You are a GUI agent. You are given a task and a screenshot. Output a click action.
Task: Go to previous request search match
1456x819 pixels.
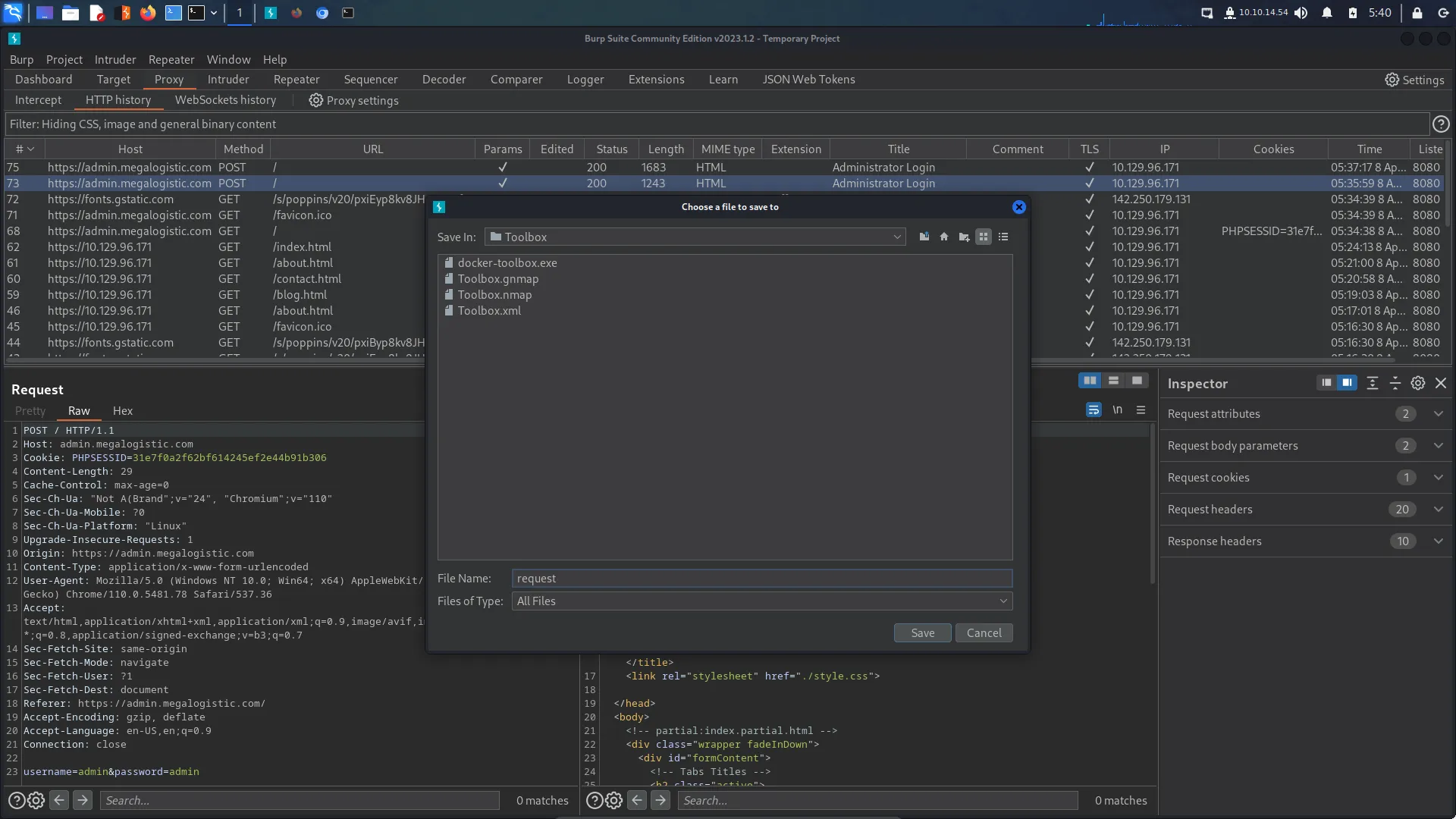(x=59, y=800)
